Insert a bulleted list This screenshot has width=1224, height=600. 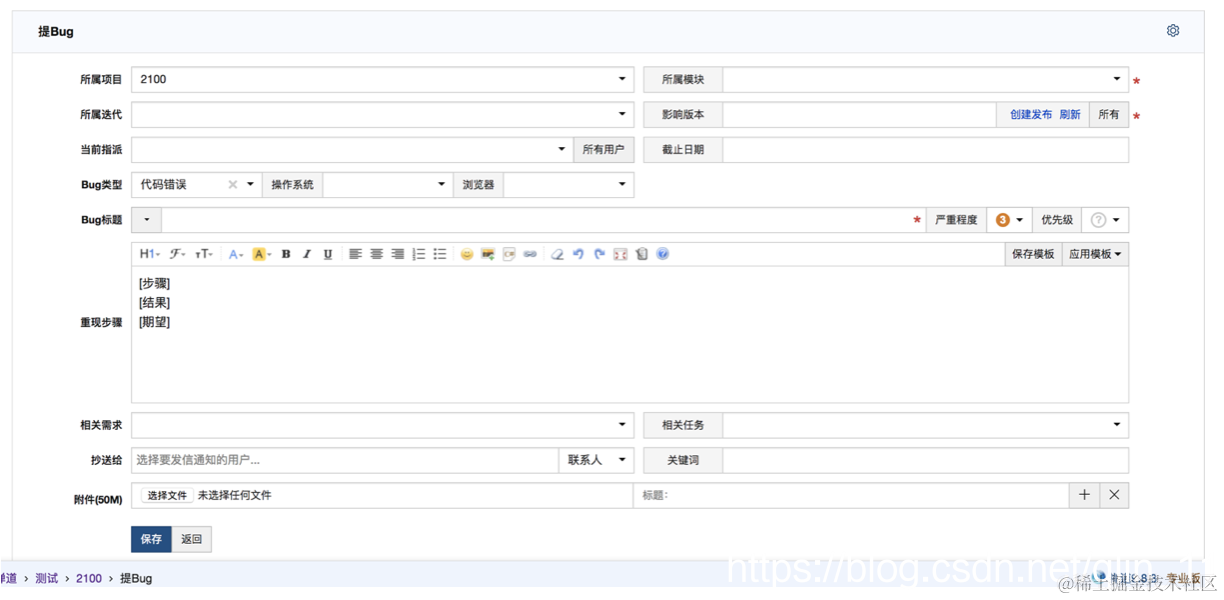[439, 254]
